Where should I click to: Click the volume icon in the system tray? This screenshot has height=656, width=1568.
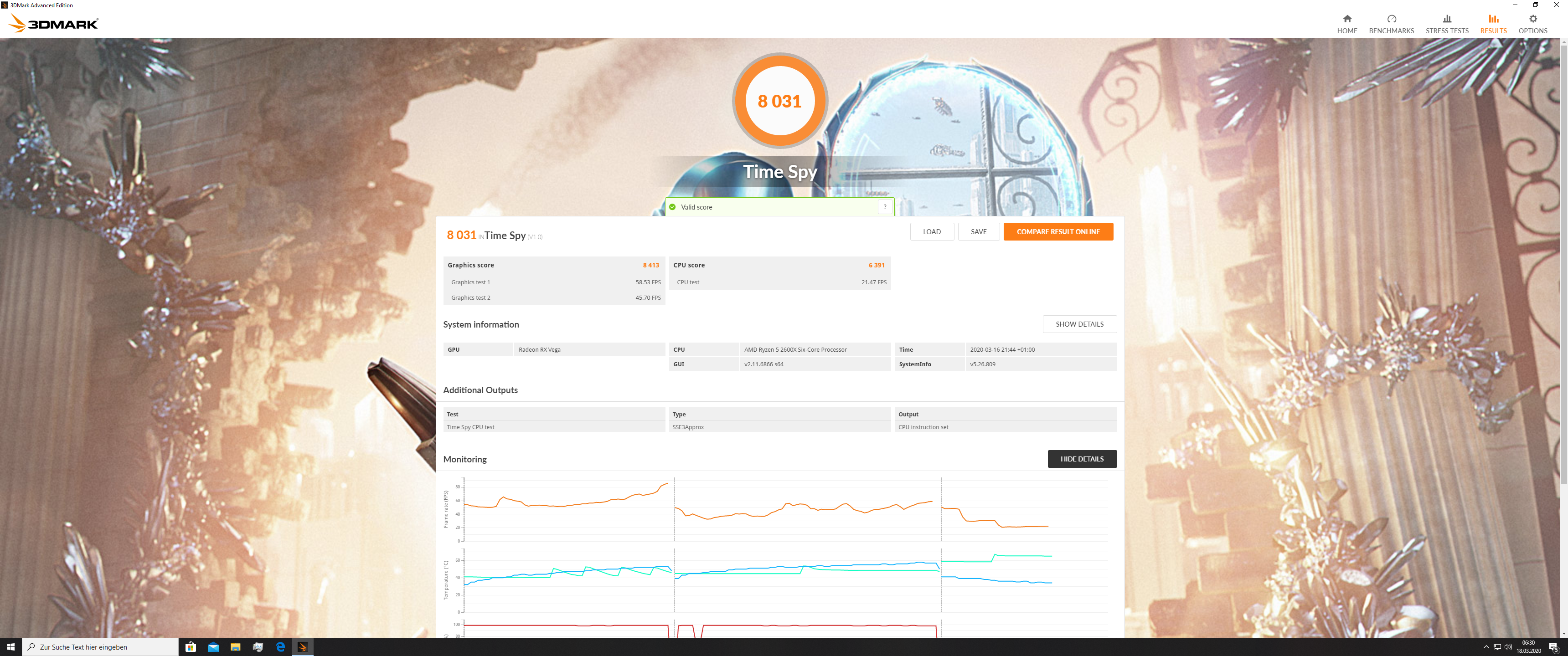(x=1508, y=647)
